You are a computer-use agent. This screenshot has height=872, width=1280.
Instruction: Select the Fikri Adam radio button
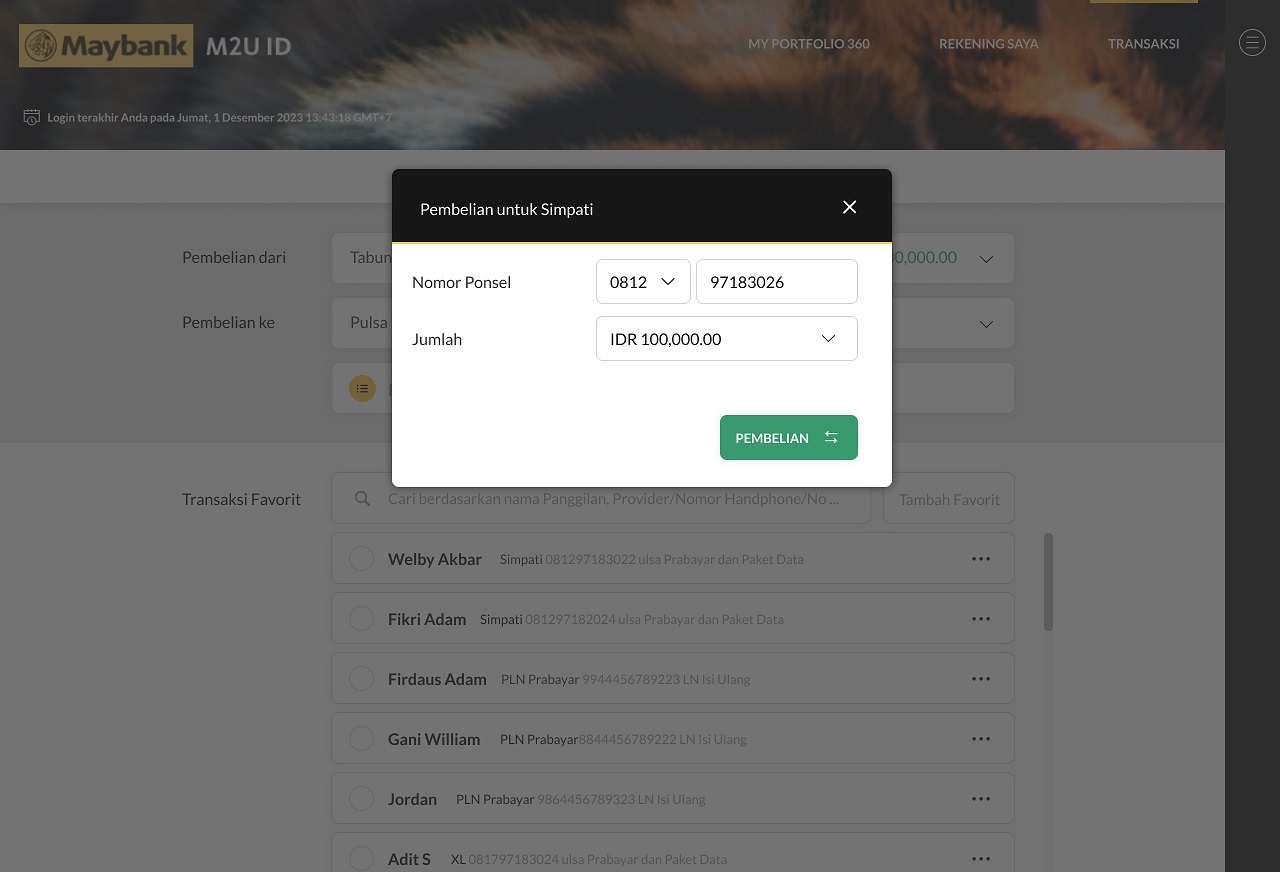point(361,619)
